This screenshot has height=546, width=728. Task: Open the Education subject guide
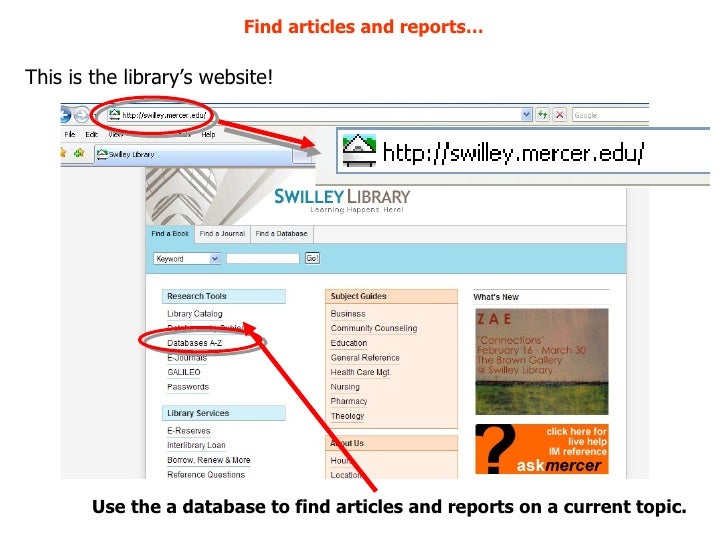pos(349,343)
